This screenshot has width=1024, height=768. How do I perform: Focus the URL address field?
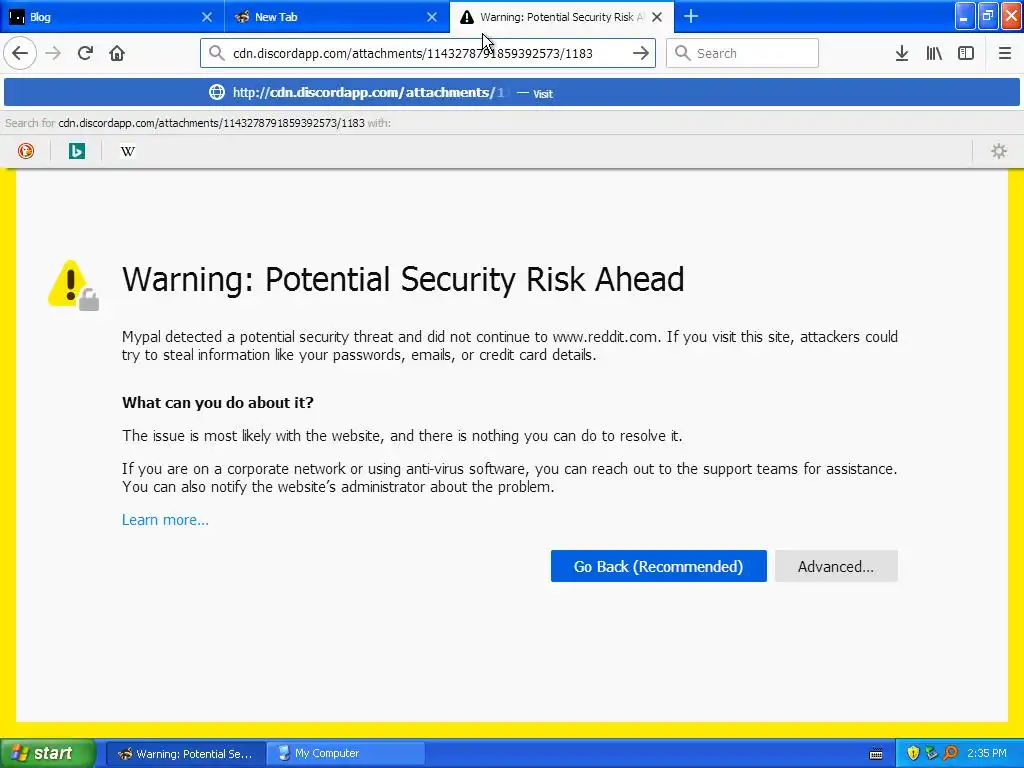tap(428, 53)
